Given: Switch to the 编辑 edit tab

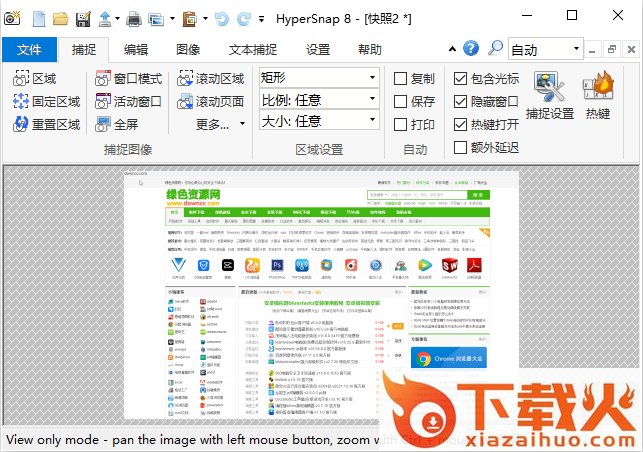Looking at the screenshot, I should pyautogui.click(x=136, y=50).
